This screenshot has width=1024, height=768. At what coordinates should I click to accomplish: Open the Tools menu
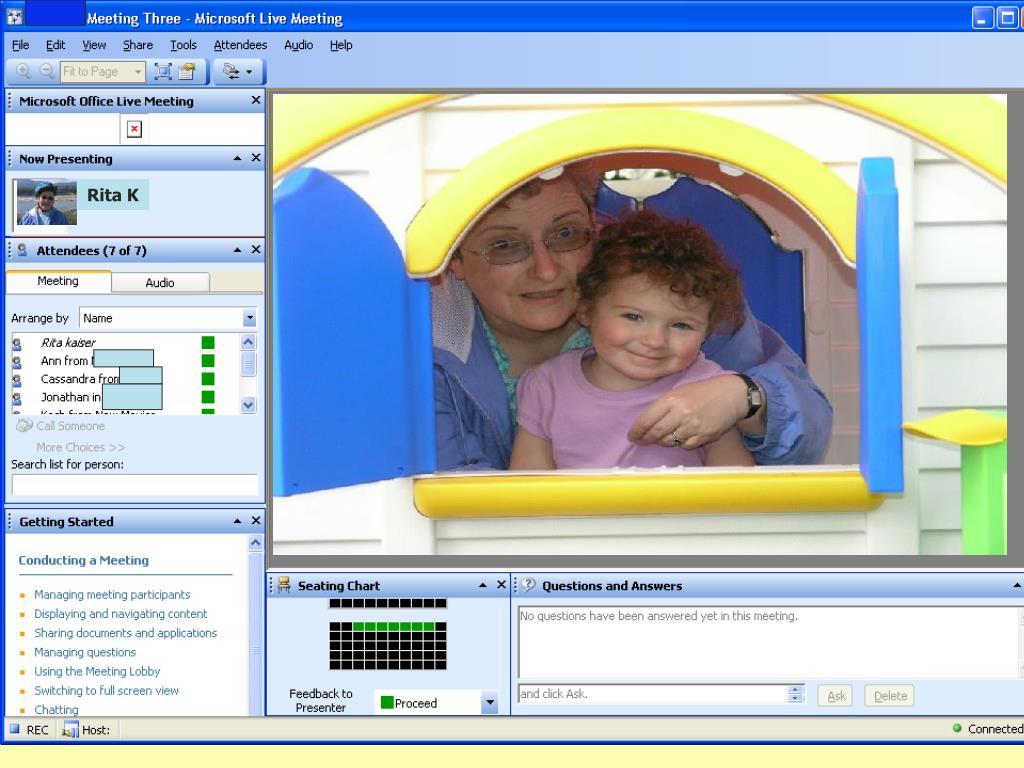click(184, 45)
